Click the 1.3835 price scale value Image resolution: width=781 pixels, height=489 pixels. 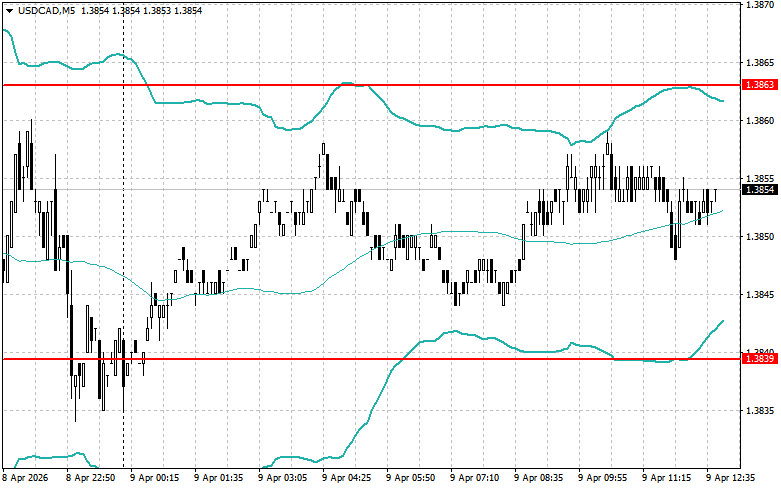point(760,411)
